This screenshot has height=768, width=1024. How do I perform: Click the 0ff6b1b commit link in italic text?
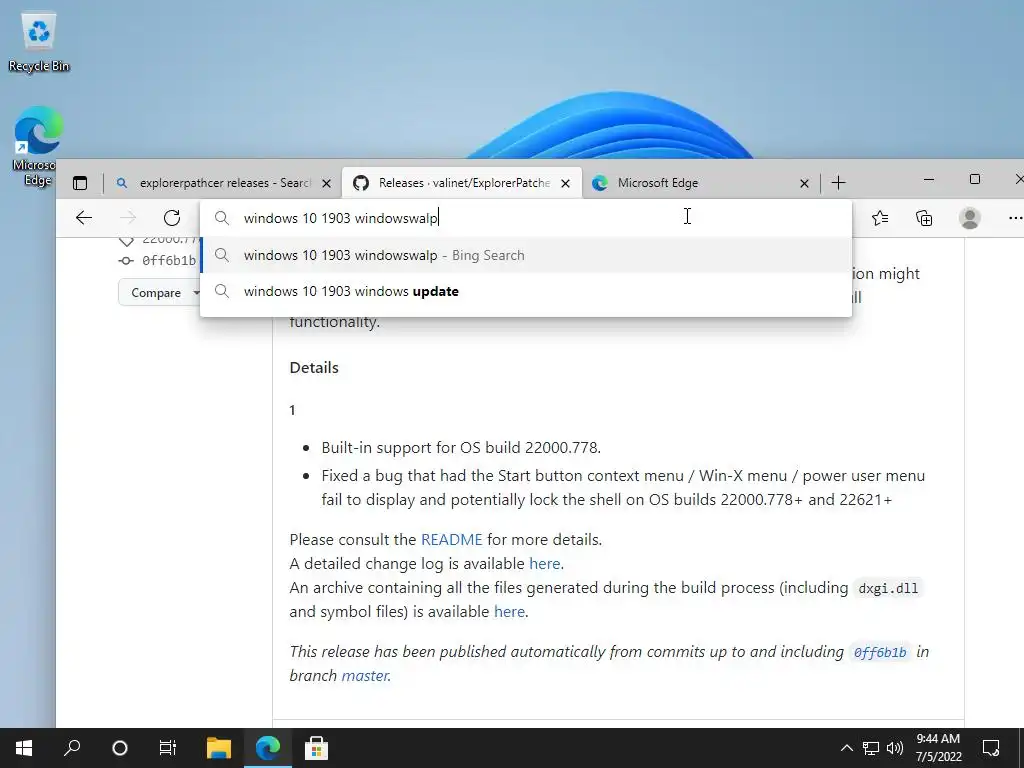tap(880, 652)
